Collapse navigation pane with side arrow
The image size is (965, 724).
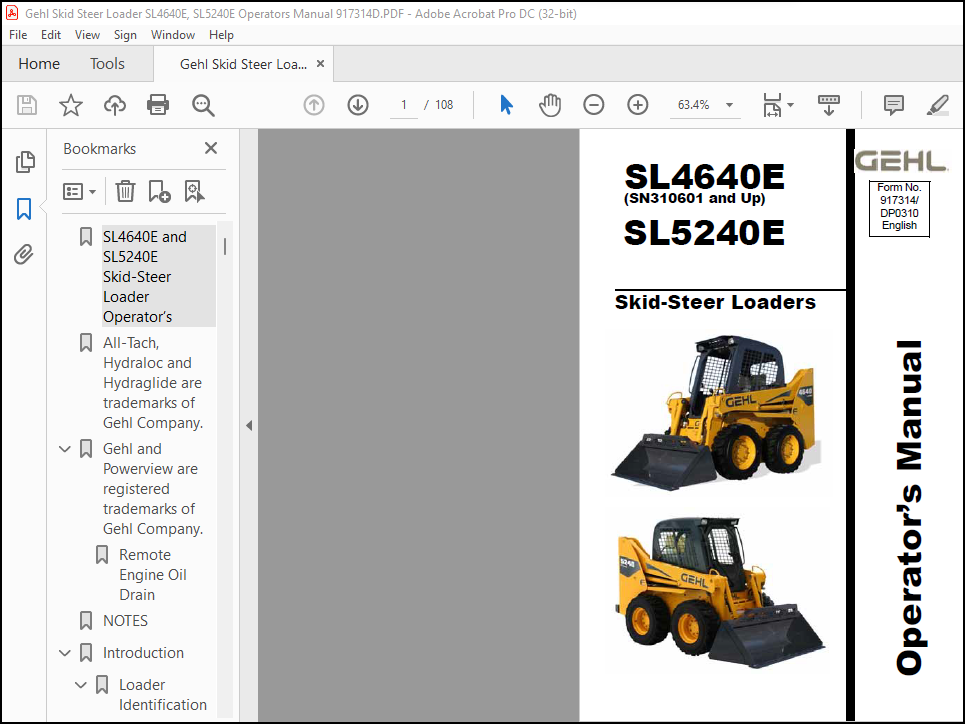(x=249, y=425)
